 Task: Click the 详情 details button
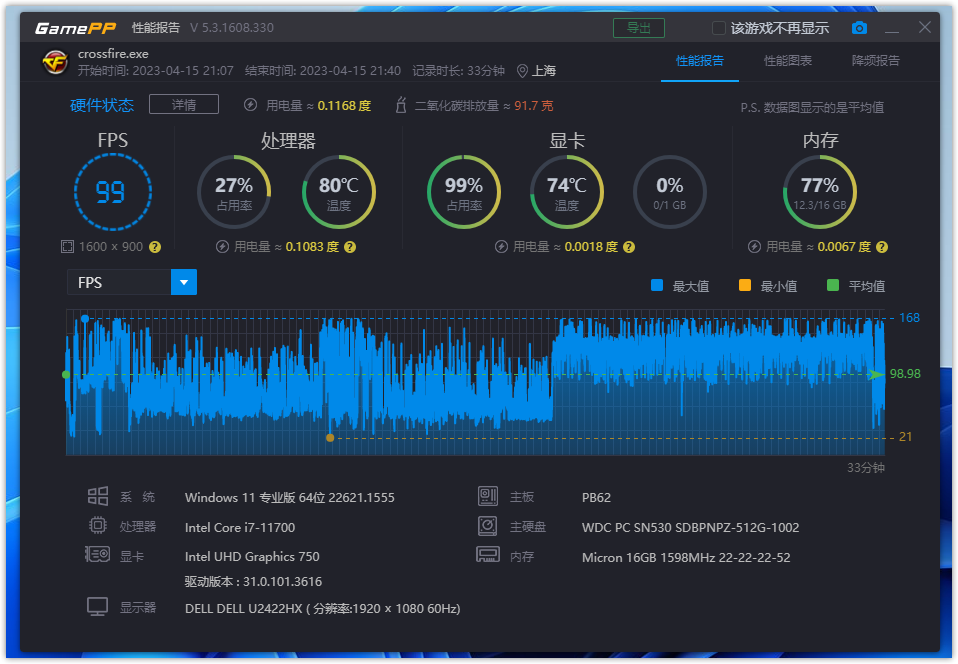184,104
